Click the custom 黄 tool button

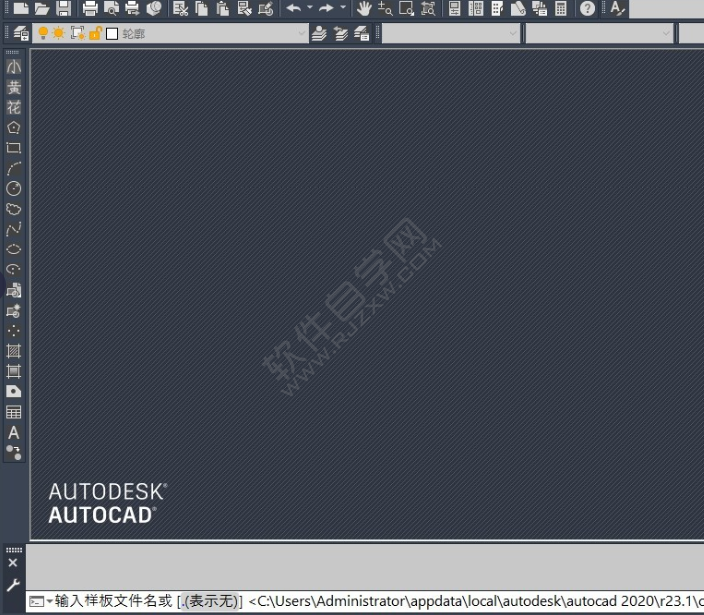pos(14,87)
